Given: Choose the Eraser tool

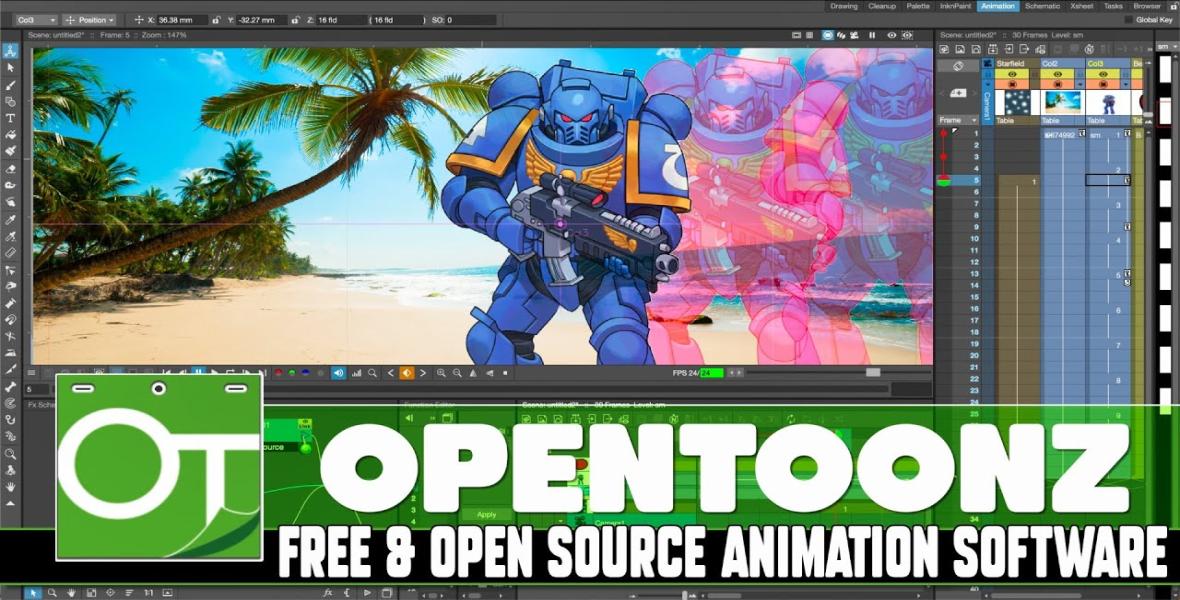Looking at the screenshot, I should (x=11, y=169).
